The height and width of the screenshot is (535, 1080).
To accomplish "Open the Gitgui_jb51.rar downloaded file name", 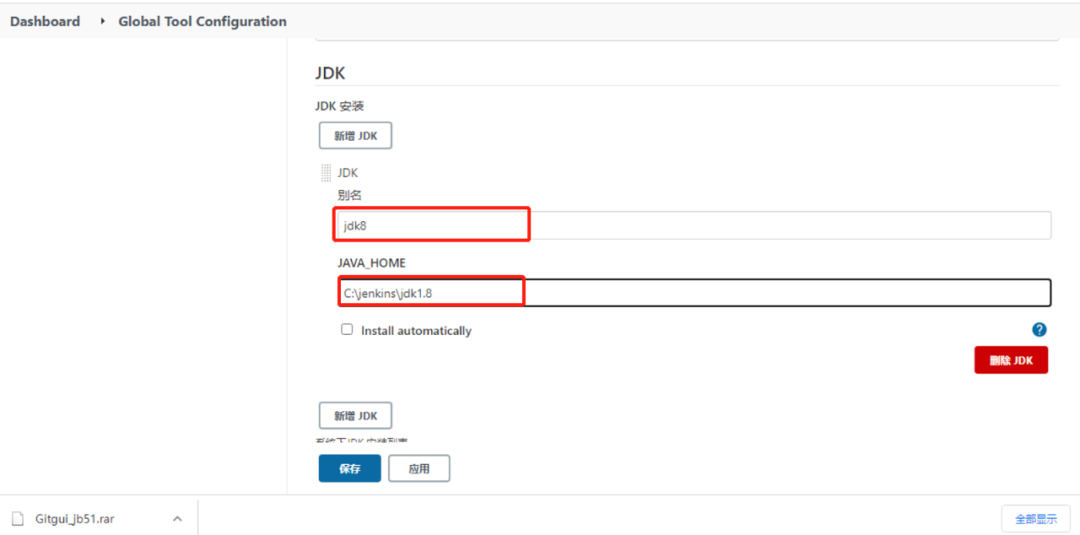I will (x=74, y=519).
